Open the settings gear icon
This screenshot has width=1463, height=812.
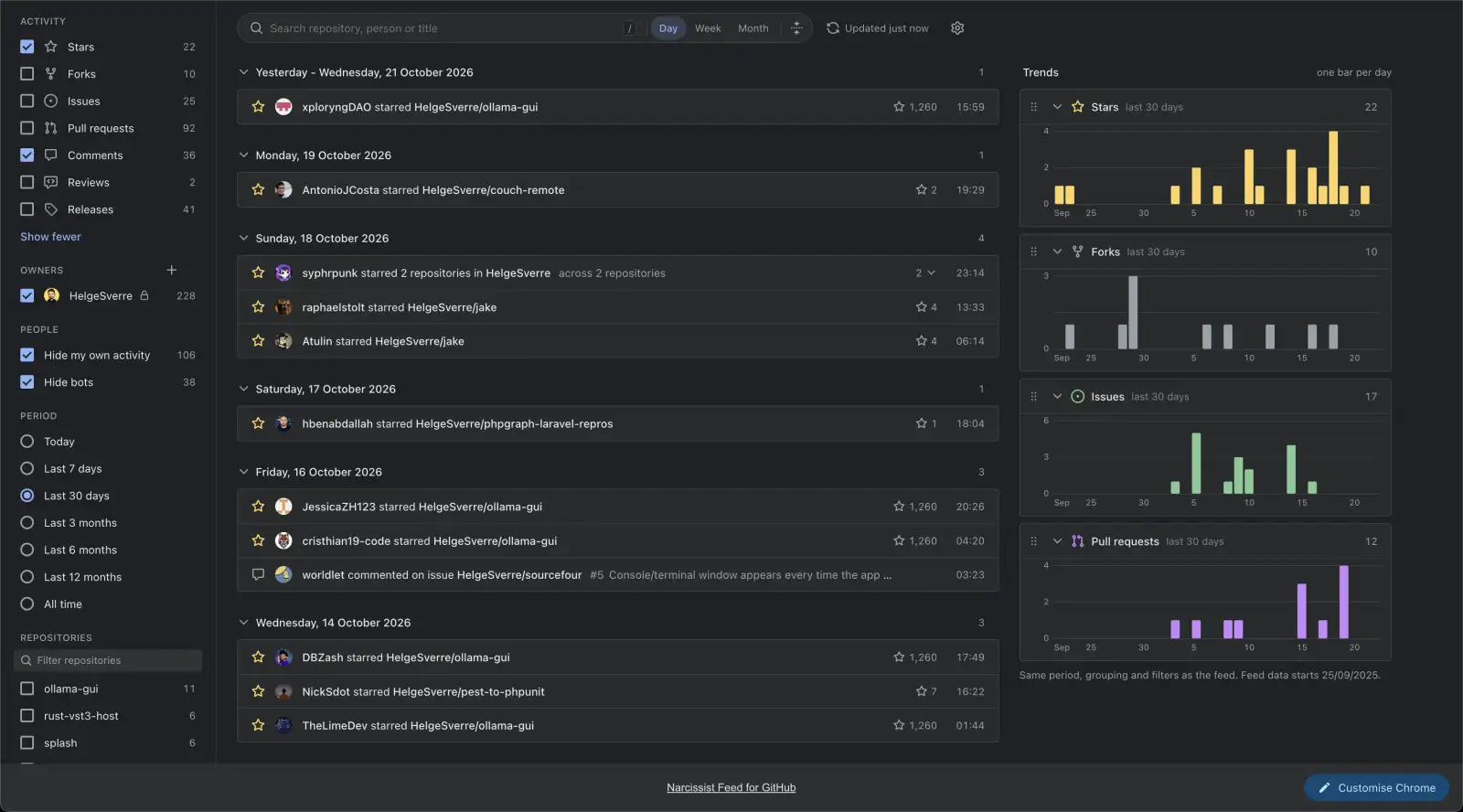[957, 28]
